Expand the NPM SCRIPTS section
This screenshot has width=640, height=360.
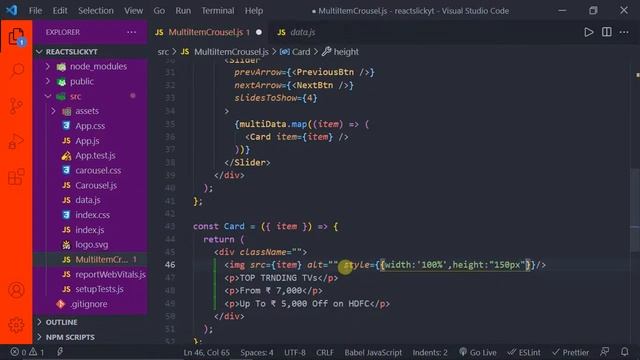(70, 338)
